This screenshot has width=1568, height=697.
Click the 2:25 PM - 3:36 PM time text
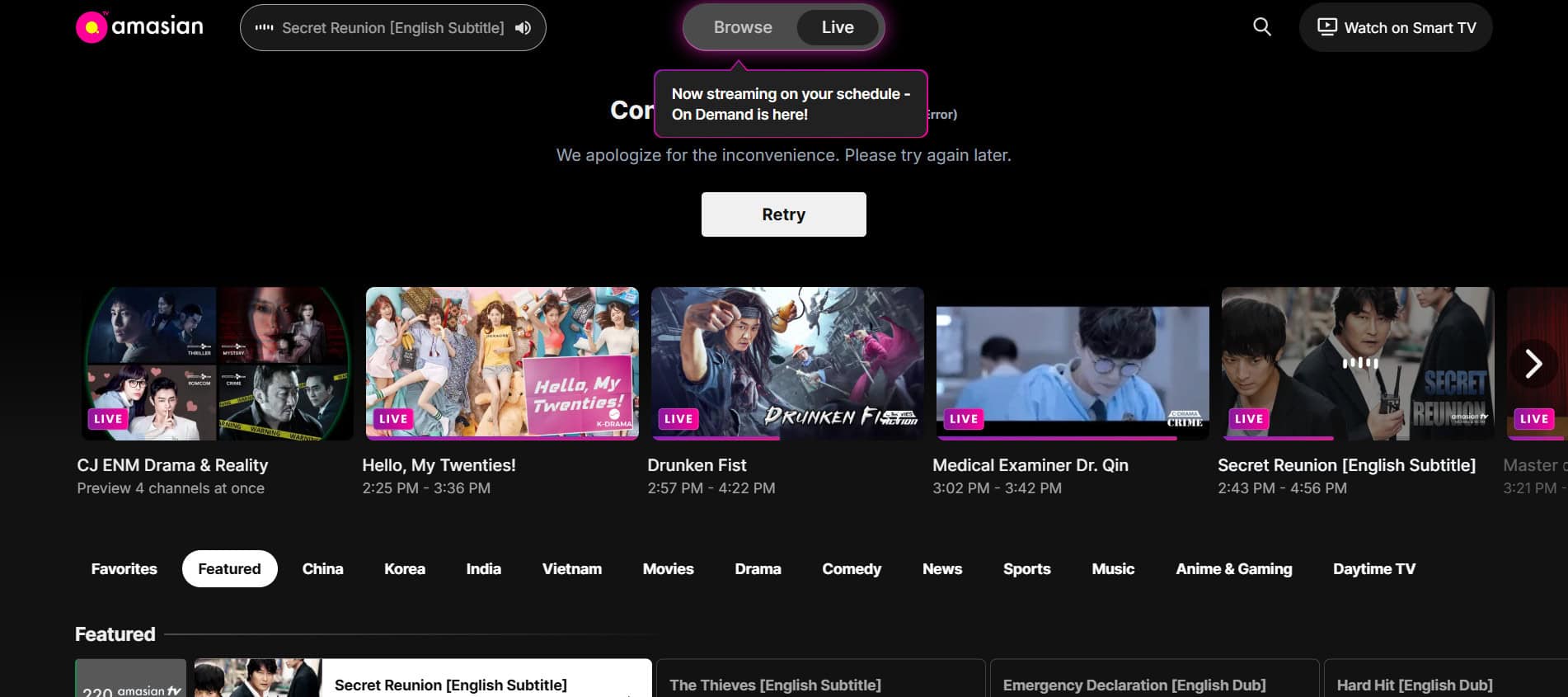point(426,488)
